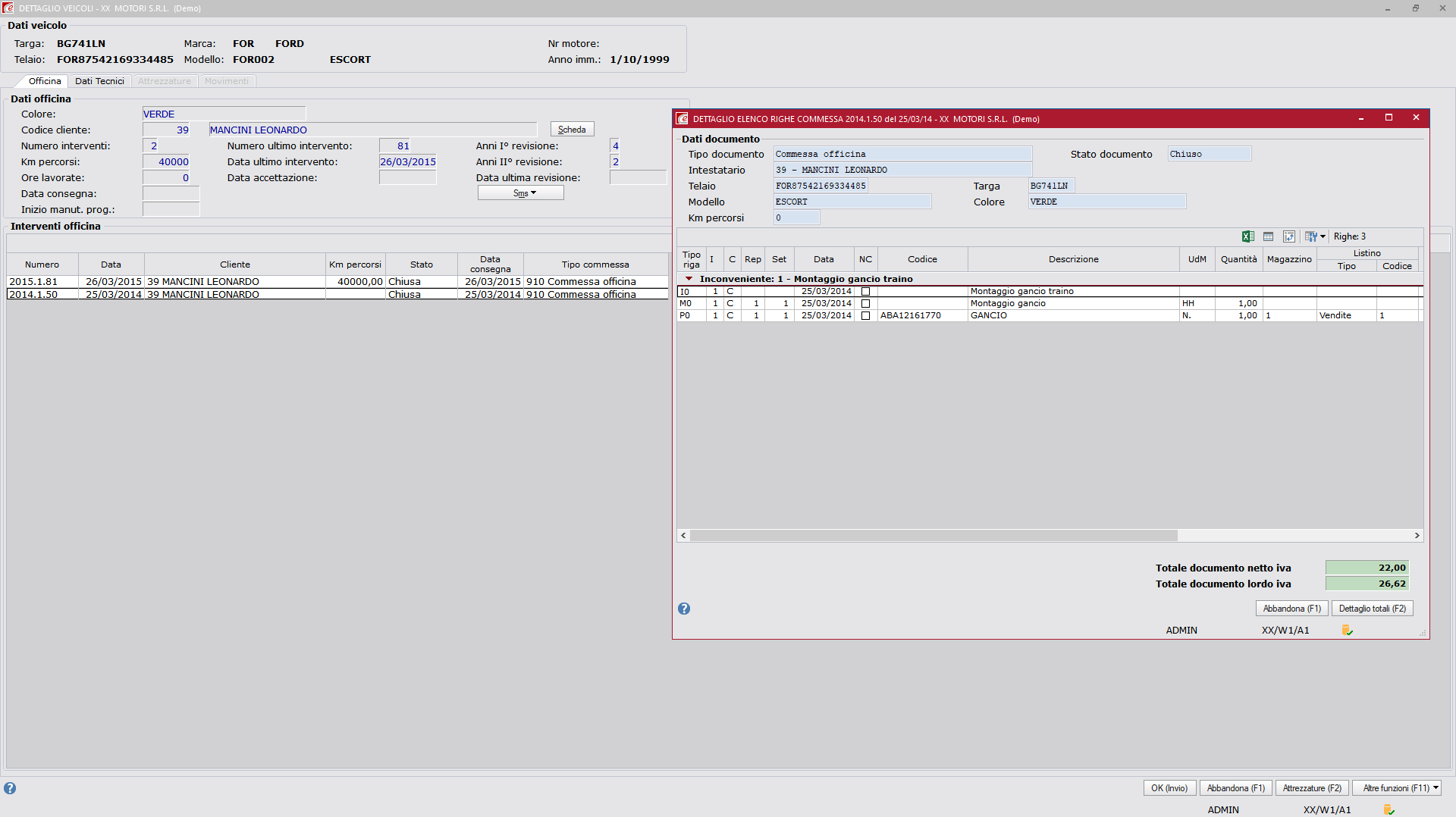Click the Stato documento field Chiuso
1456x817 pixels.
(x=1210, y=154)
